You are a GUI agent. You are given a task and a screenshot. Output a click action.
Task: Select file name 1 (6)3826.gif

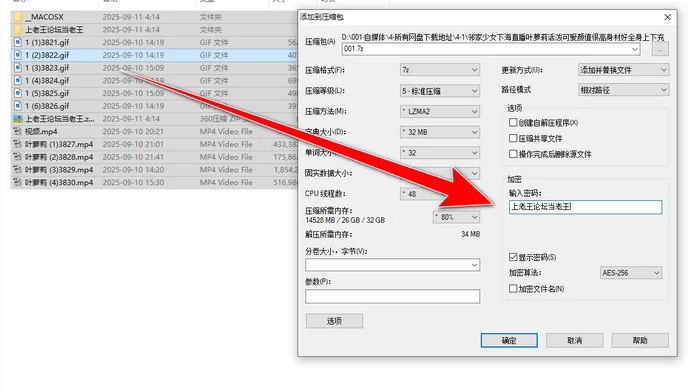(47, 106)
